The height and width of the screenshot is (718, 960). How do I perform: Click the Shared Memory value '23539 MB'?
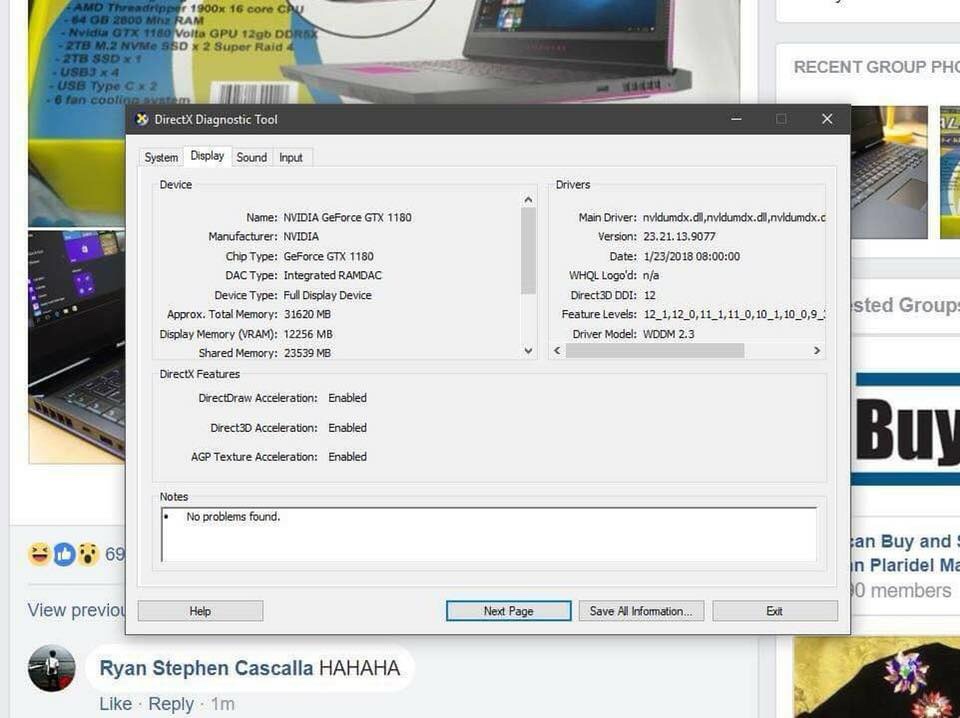pyautogui.click(x=307, y=353)
